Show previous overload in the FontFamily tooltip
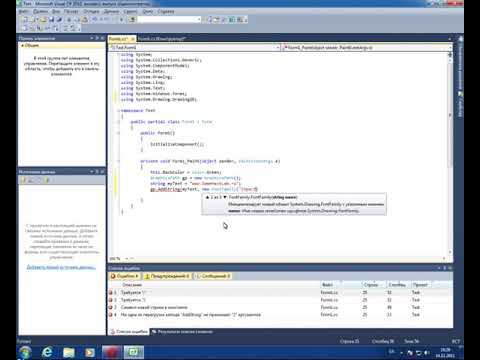This screenshot has width=480, height=360. [207, 197]
